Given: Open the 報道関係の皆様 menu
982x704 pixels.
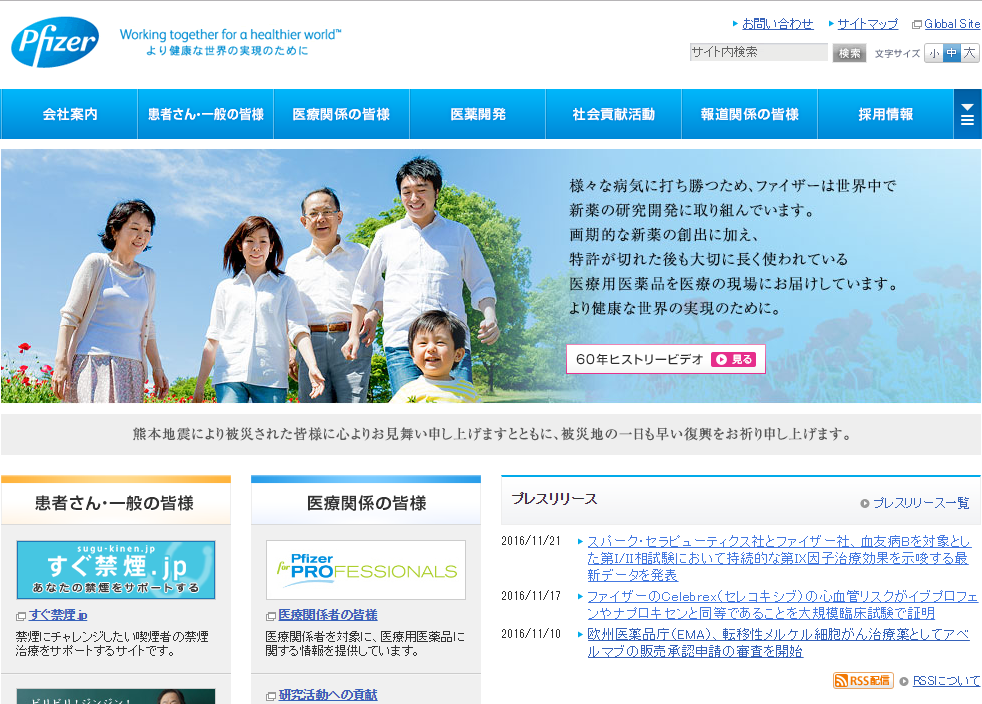Looking at the screenshot, I should (x=750, y=114).
